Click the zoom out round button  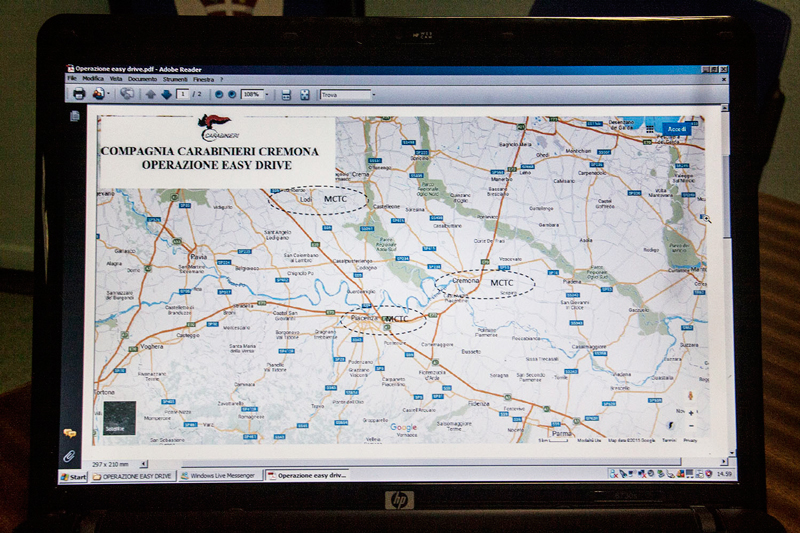pos(219,94)
